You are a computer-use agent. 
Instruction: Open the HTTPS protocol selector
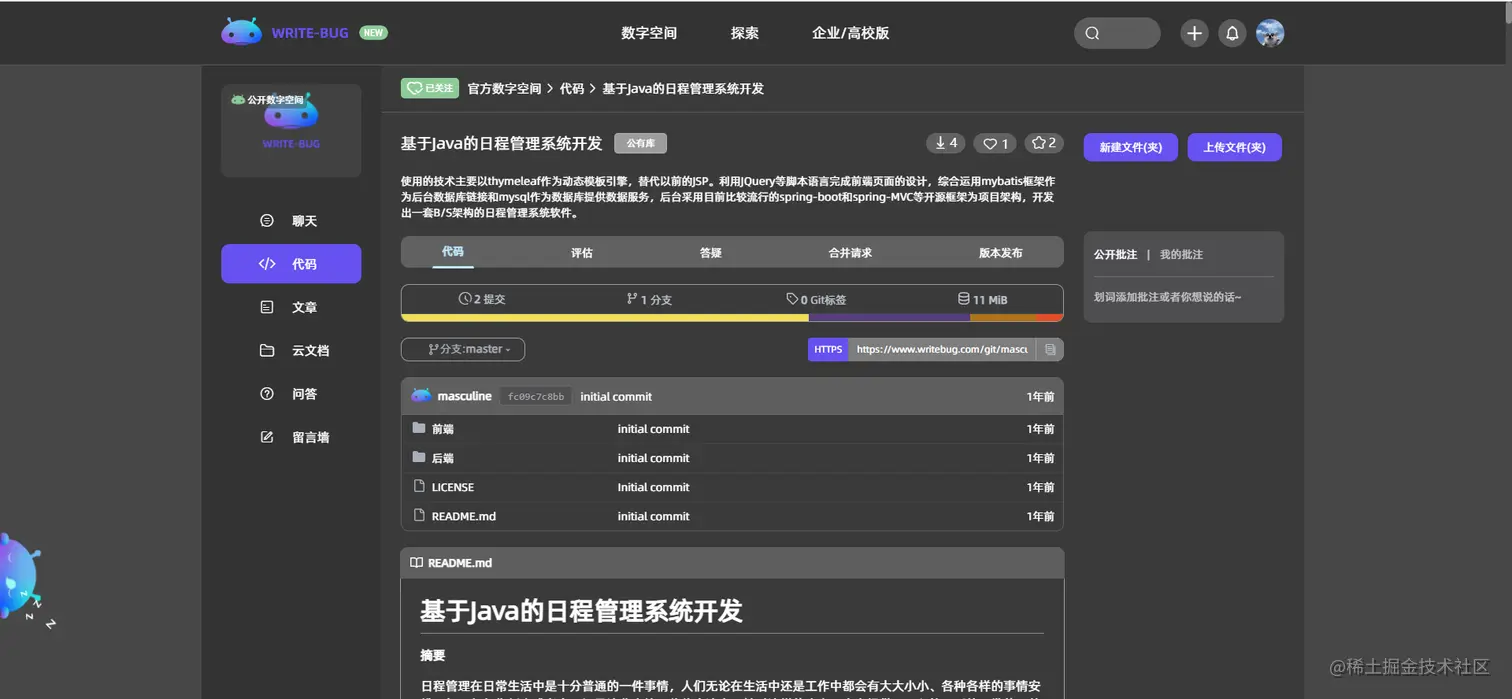[827, 349]
